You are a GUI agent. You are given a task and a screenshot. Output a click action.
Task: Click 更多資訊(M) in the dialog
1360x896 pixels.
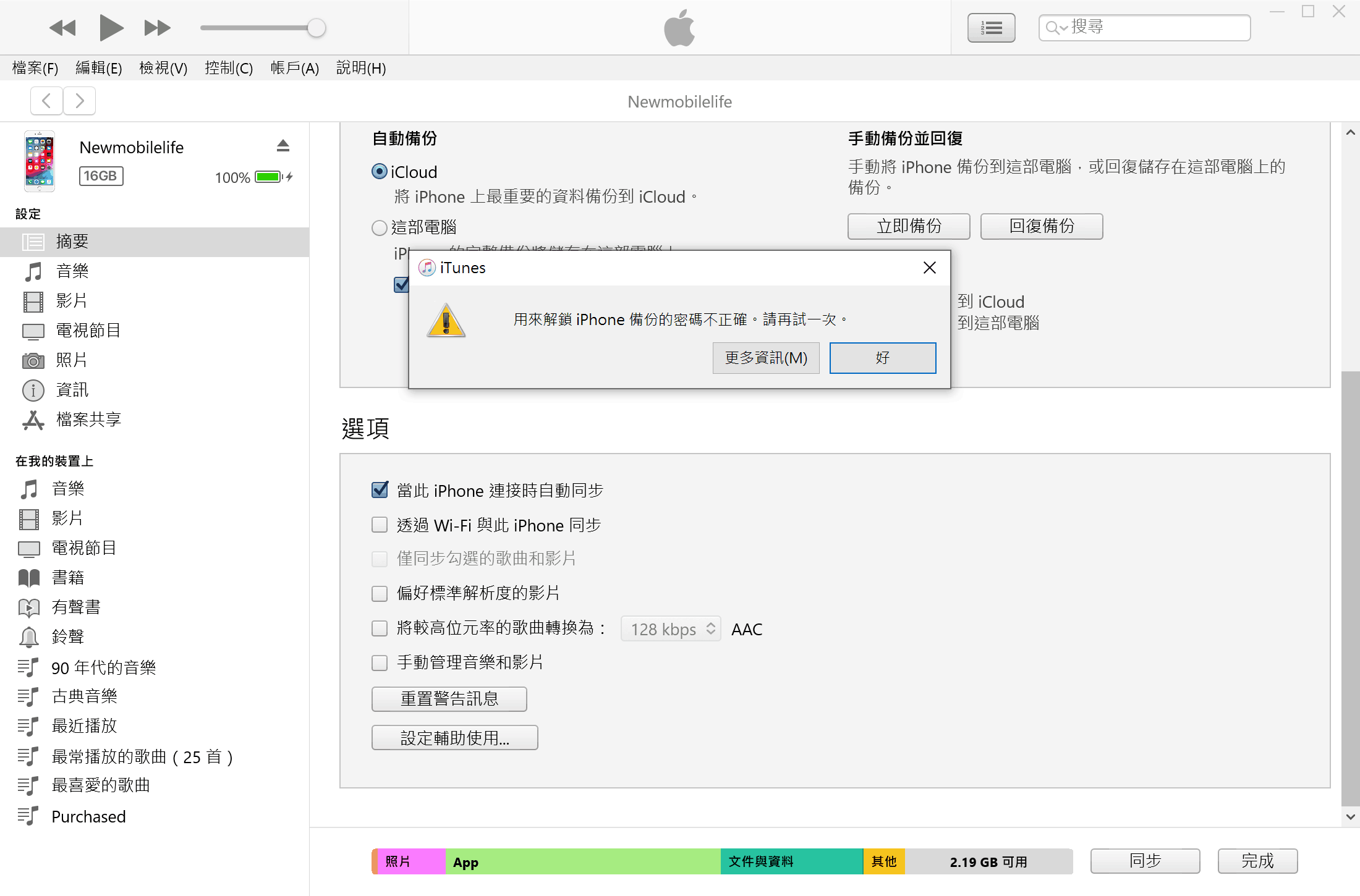click(766, 358)
